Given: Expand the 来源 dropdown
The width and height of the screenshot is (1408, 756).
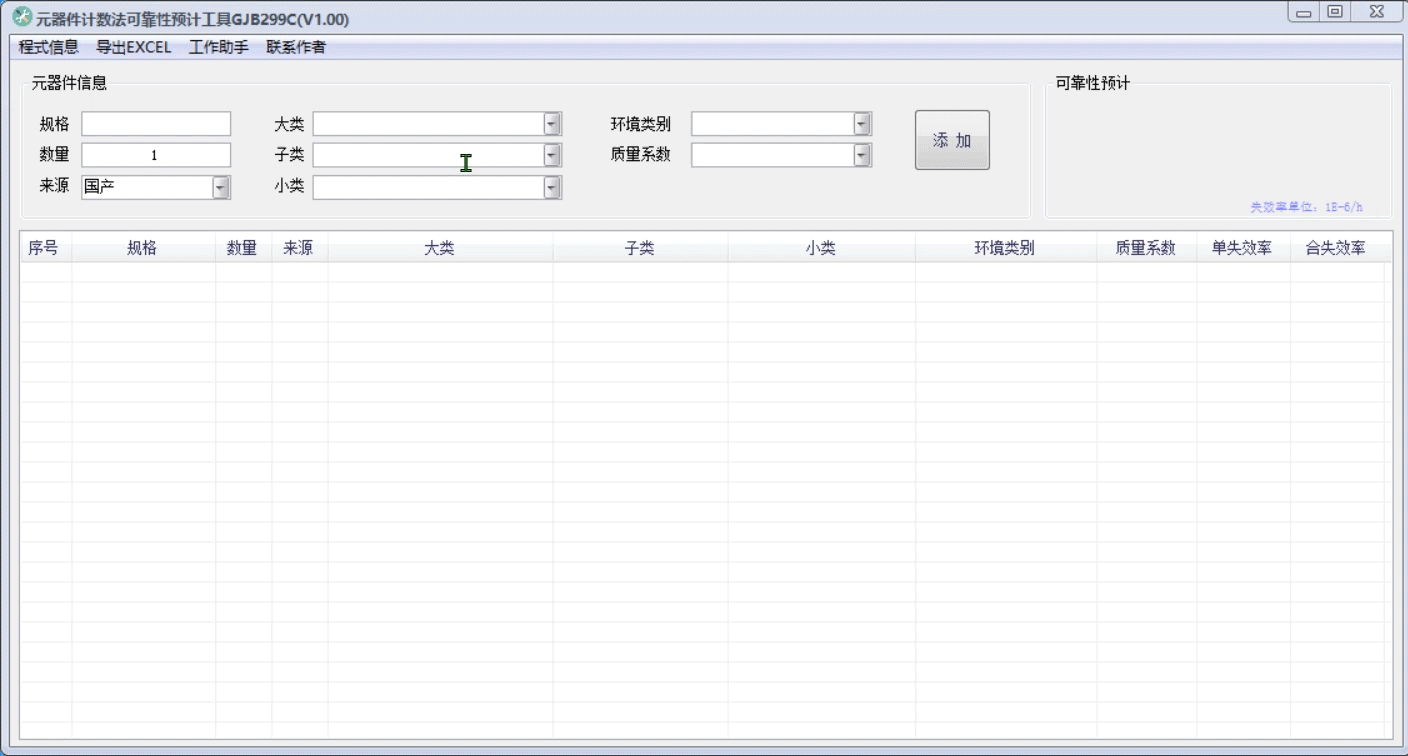Looking at the screenshot, I should (x=221, y=187).
